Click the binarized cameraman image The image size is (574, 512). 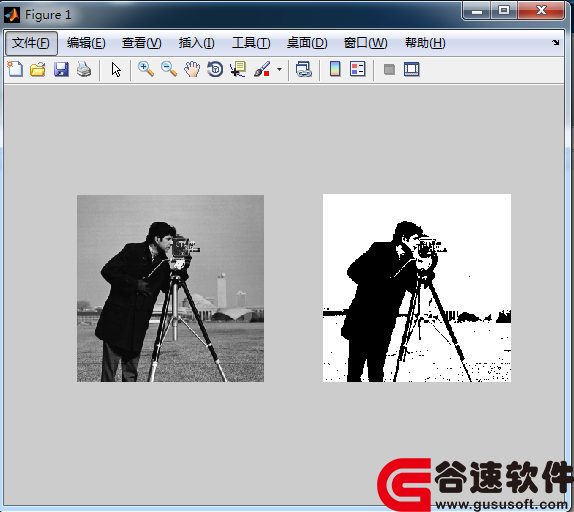click(417, 288)
